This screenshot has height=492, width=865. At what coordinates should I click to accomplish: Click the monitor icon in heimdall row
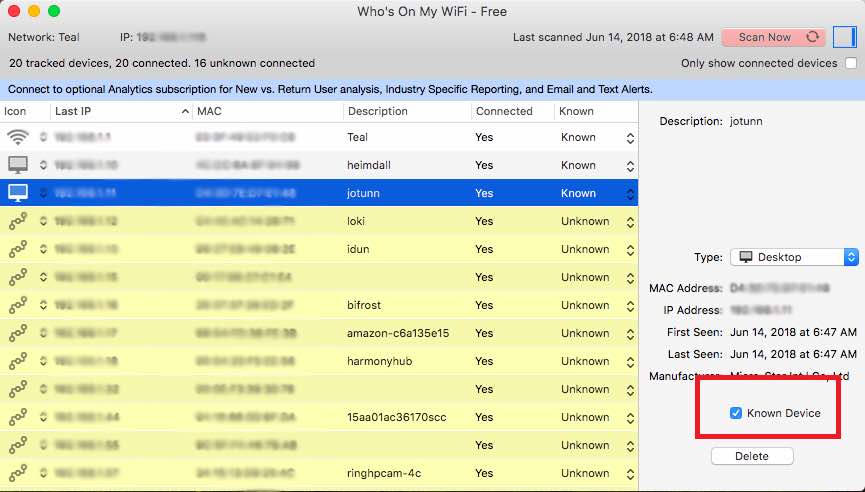[x=18, y=165]
